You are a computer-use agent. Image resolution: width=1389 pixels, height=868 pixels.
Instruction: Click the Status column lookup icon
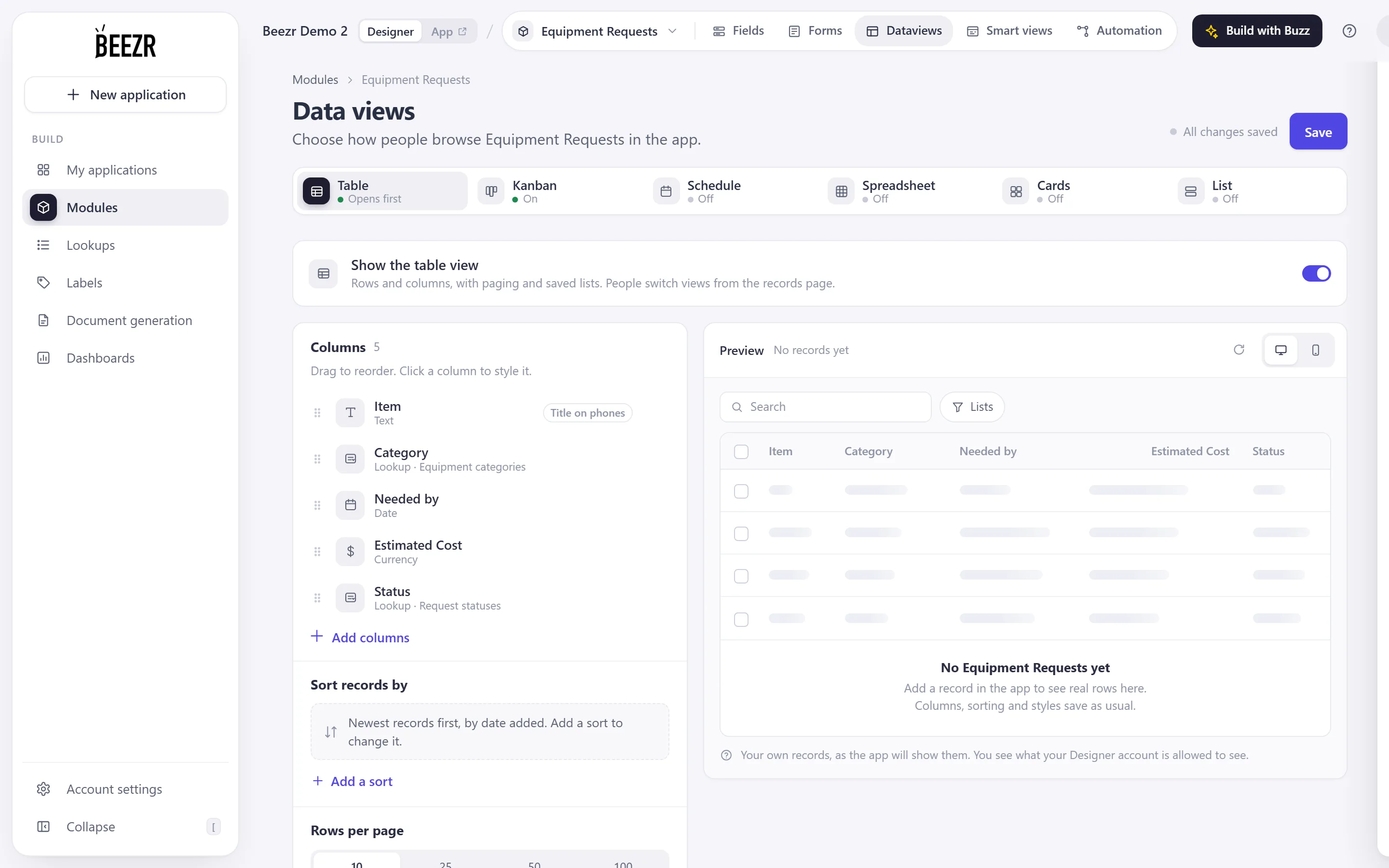(x=350, y=597)
